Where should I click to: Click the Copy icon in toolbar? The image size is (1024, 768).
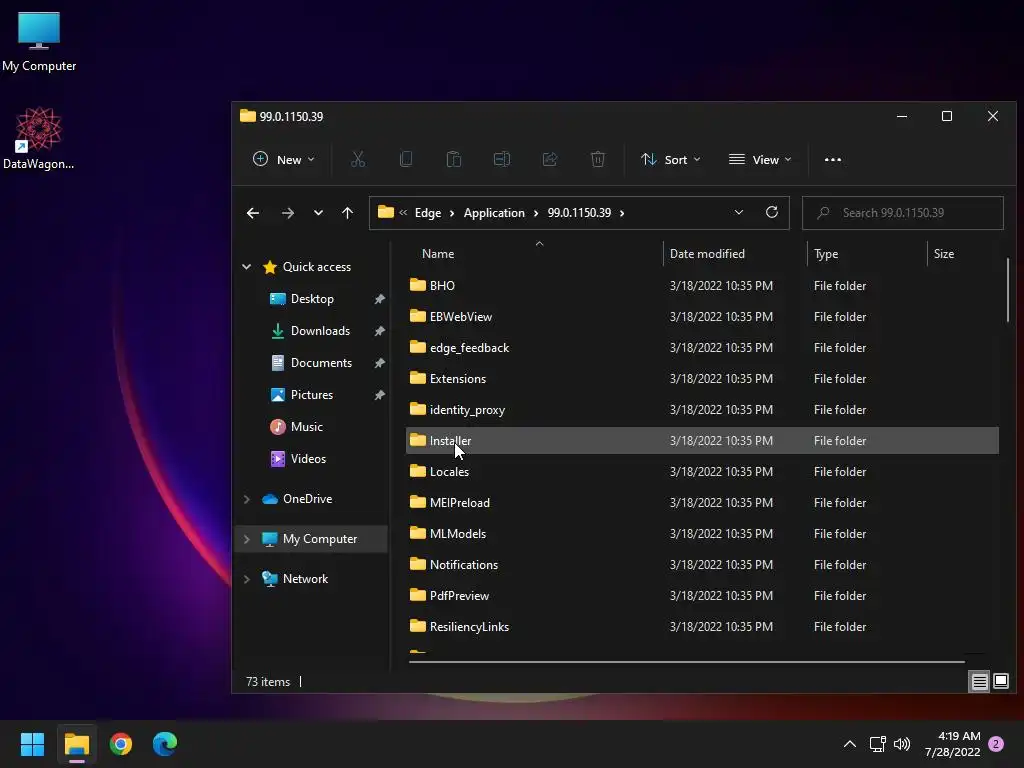coord(406,159)
